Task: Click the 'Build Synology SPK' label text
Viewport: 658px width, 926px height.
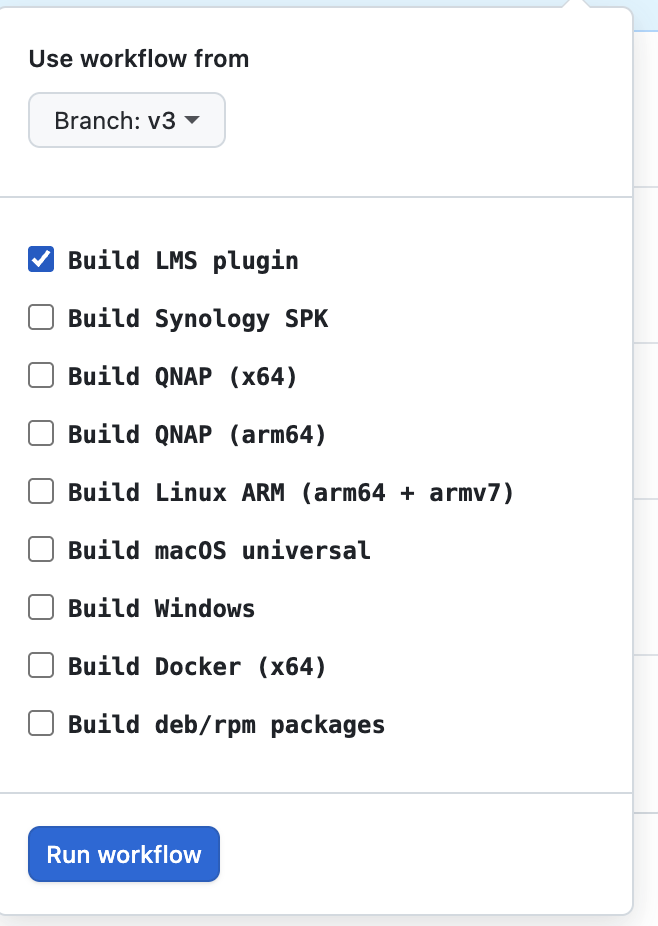Action: coord(198,319)
